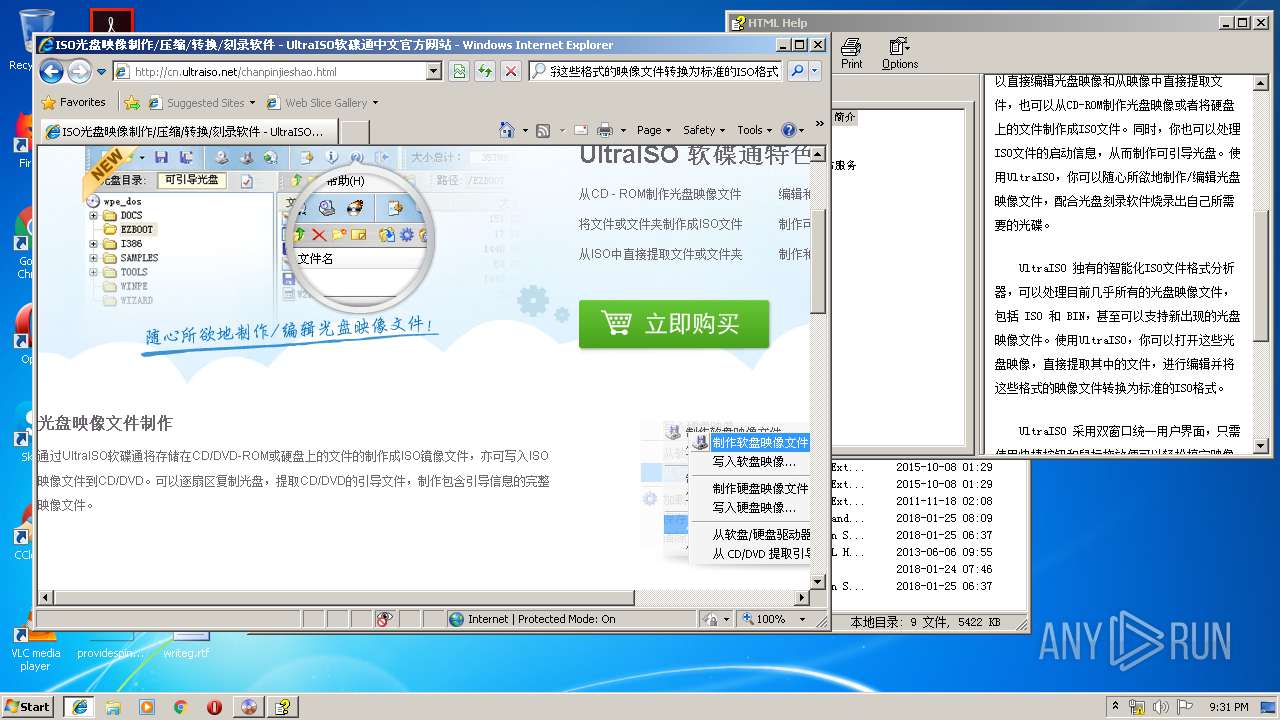Open Options in HTML Help window
The width and height of the screenshot is (1280, 720).
click(900, 53)
